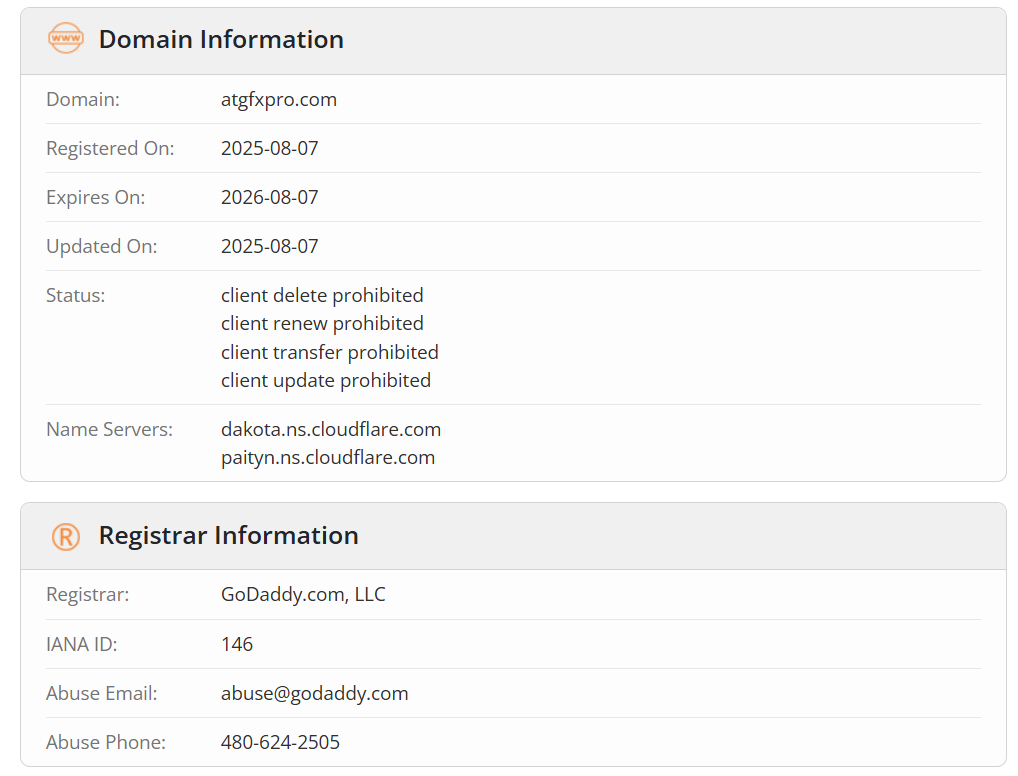Screen dimensions: 1018x776
Task: Click the Domain Information heading
Action: pyautogui.click(x=221, y=40)
